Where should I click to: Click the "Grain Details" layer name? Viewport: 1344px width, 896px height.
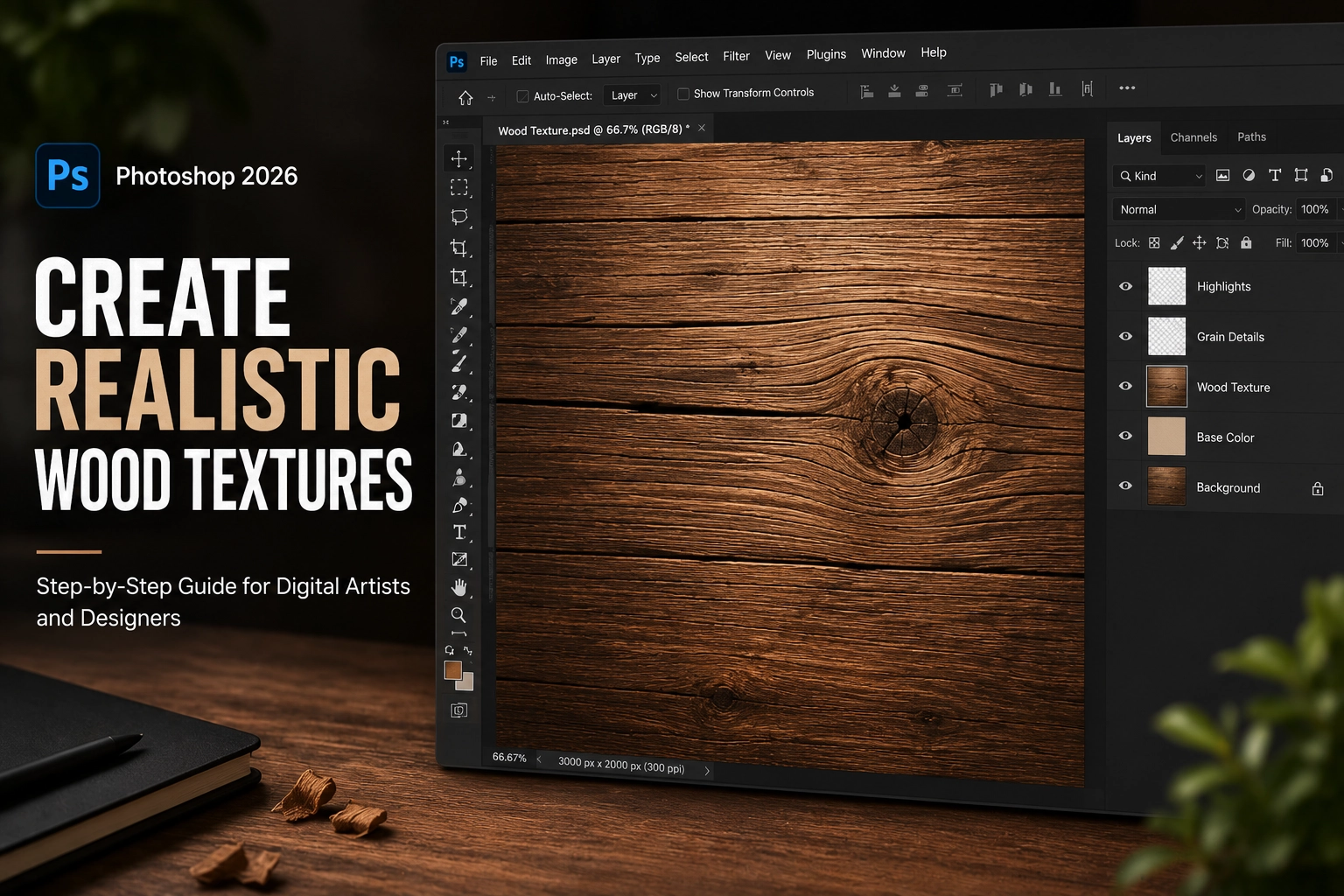click(1230, 337)
